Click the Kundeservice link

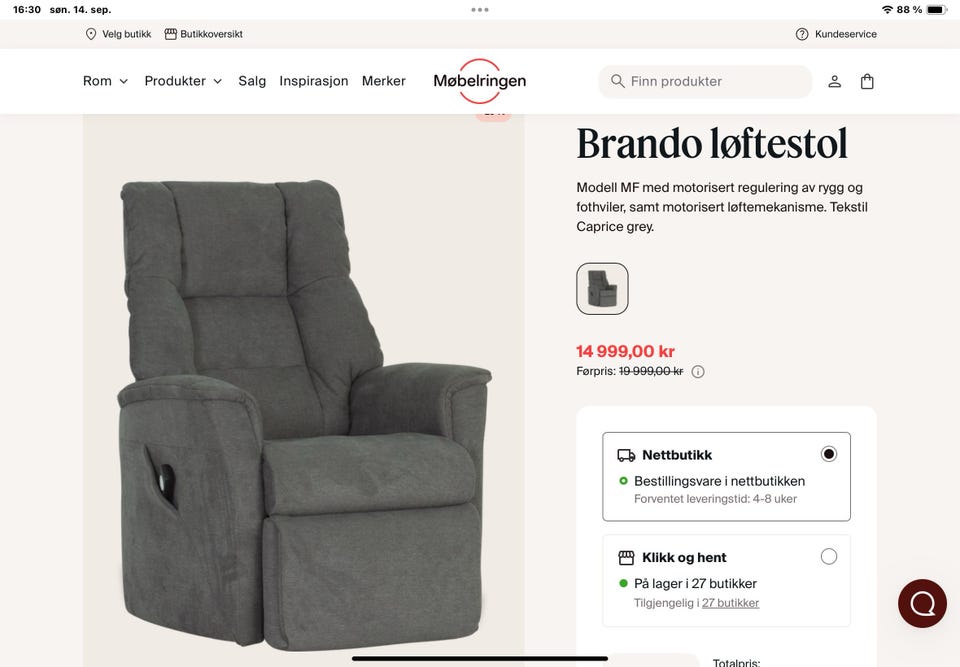846,34
